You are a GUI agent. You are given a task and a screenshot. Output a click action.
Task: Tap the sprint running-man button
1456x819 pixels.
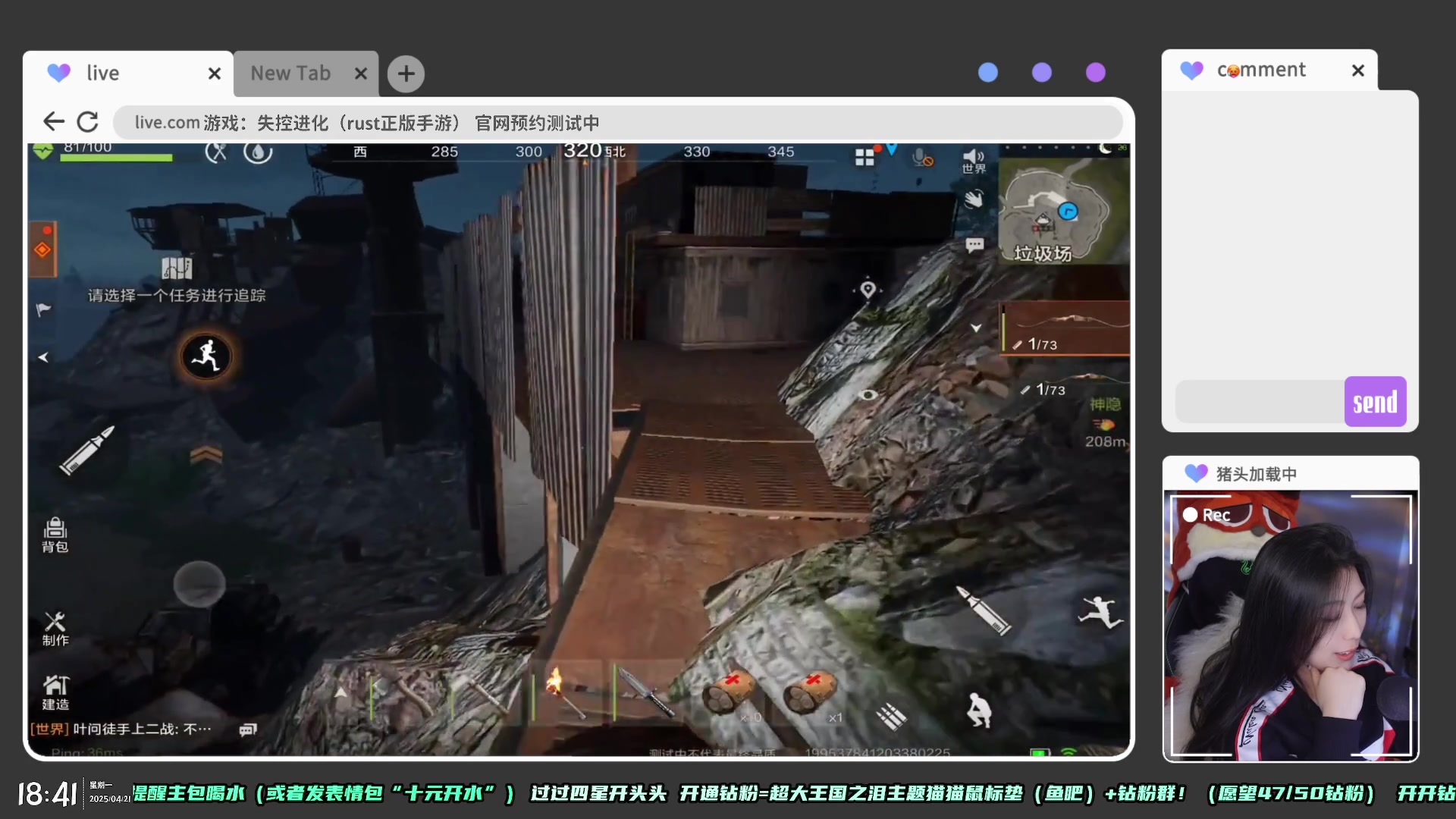206,356
